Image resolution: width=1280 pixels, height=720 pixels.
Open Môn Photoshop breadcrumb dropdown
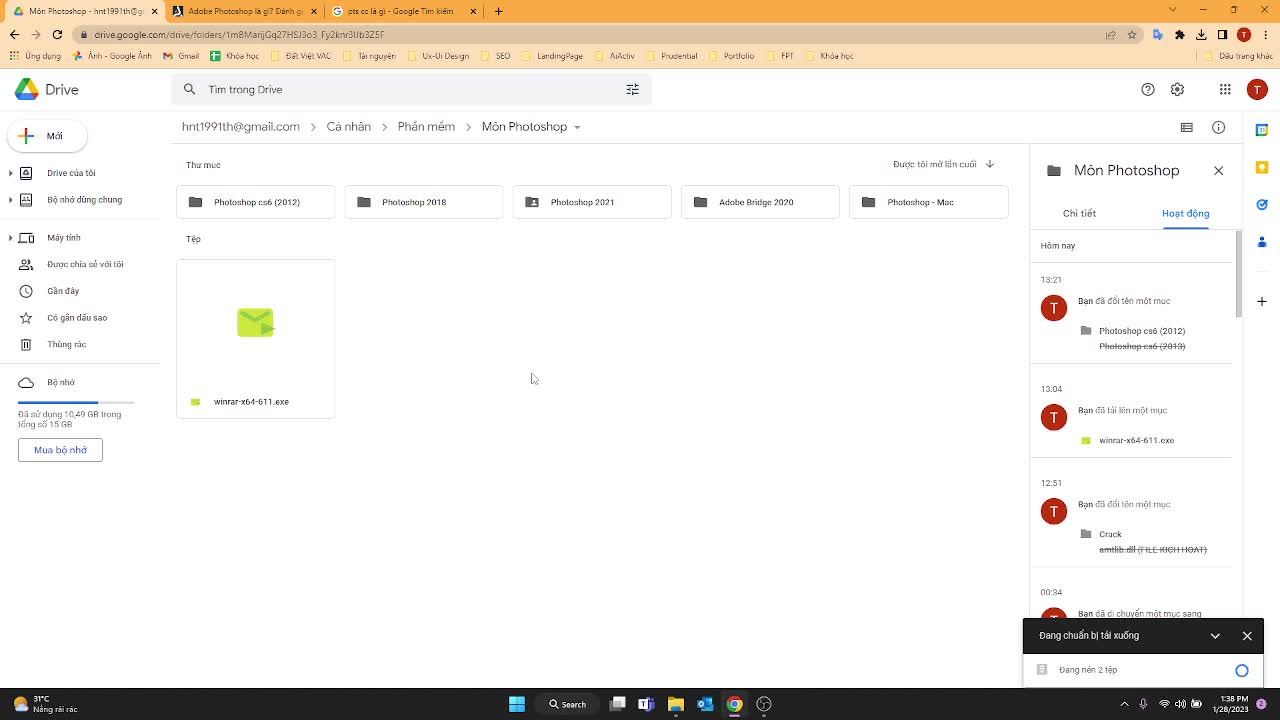(x=577, y=127)
